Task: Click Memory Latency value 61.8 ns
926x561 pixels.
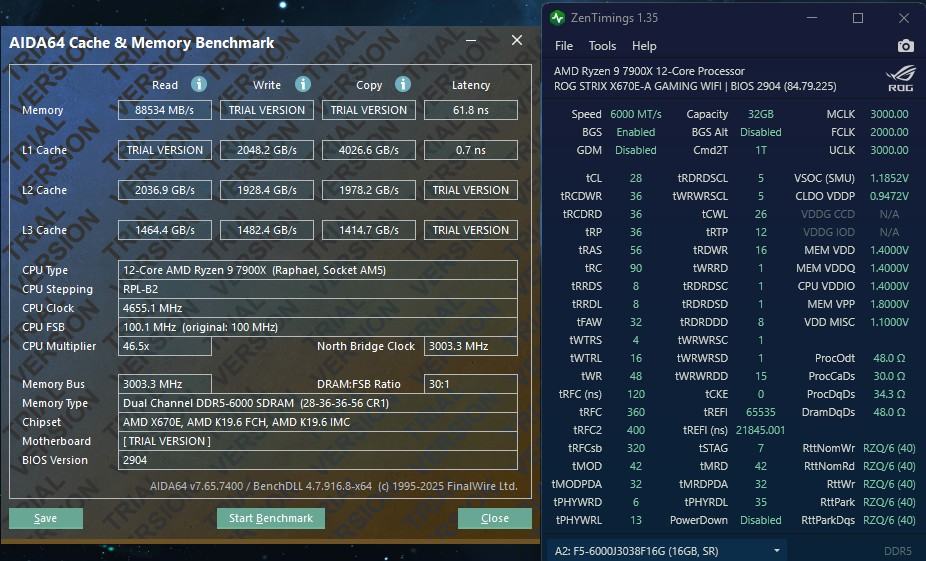Action: tap(471, 110)
